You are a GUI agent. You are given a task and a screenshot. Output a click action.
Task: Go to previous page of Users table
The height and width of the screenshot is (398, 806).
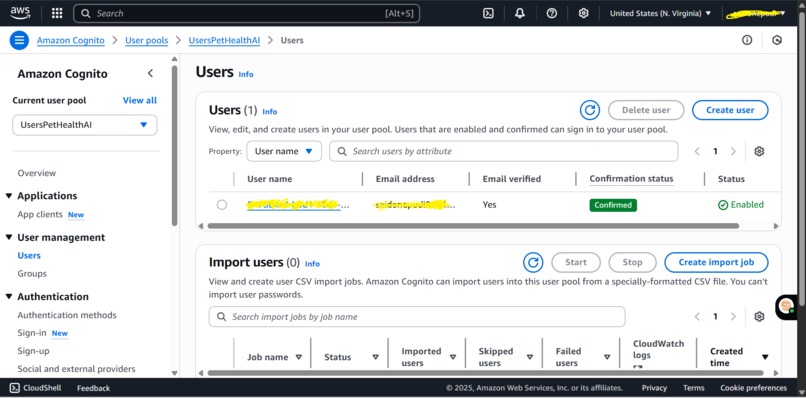coord(697,151)
